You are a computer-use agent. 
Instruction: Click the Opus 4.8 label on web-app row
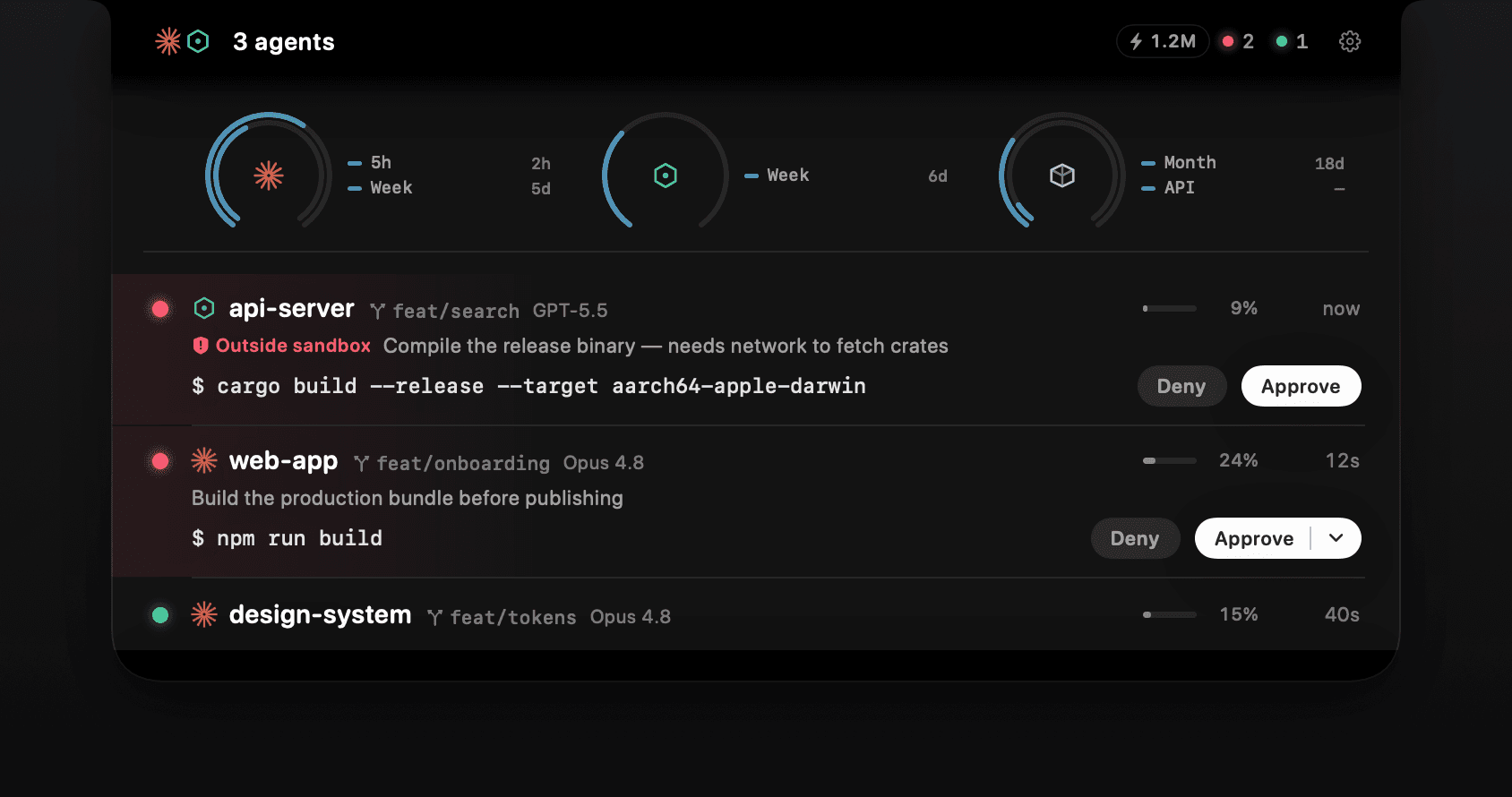point(604,463)
